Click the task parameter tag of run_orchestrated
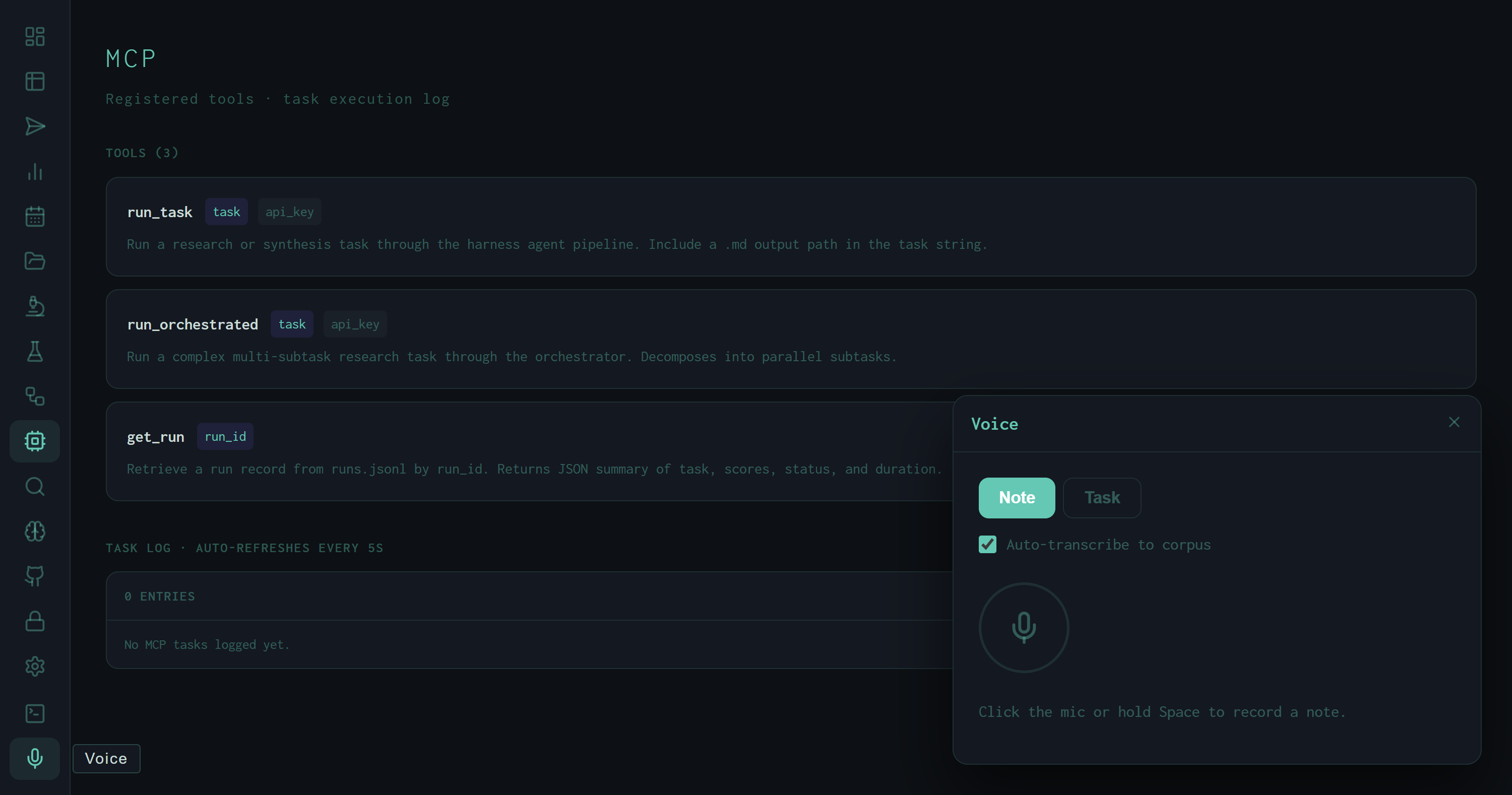The height and width of the screenshot is (795, 1512). point(292,324)
